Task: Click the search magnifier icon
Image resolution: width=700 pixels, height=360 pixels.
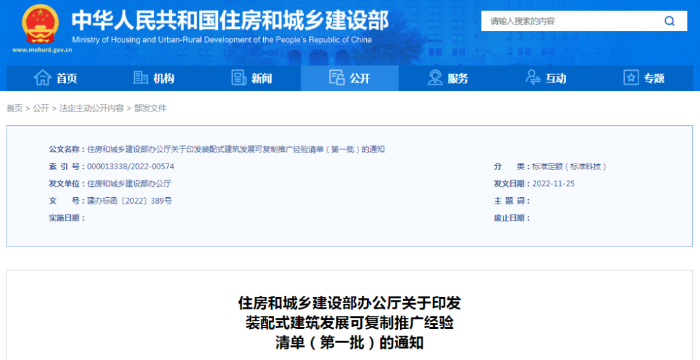Action: 669,21
